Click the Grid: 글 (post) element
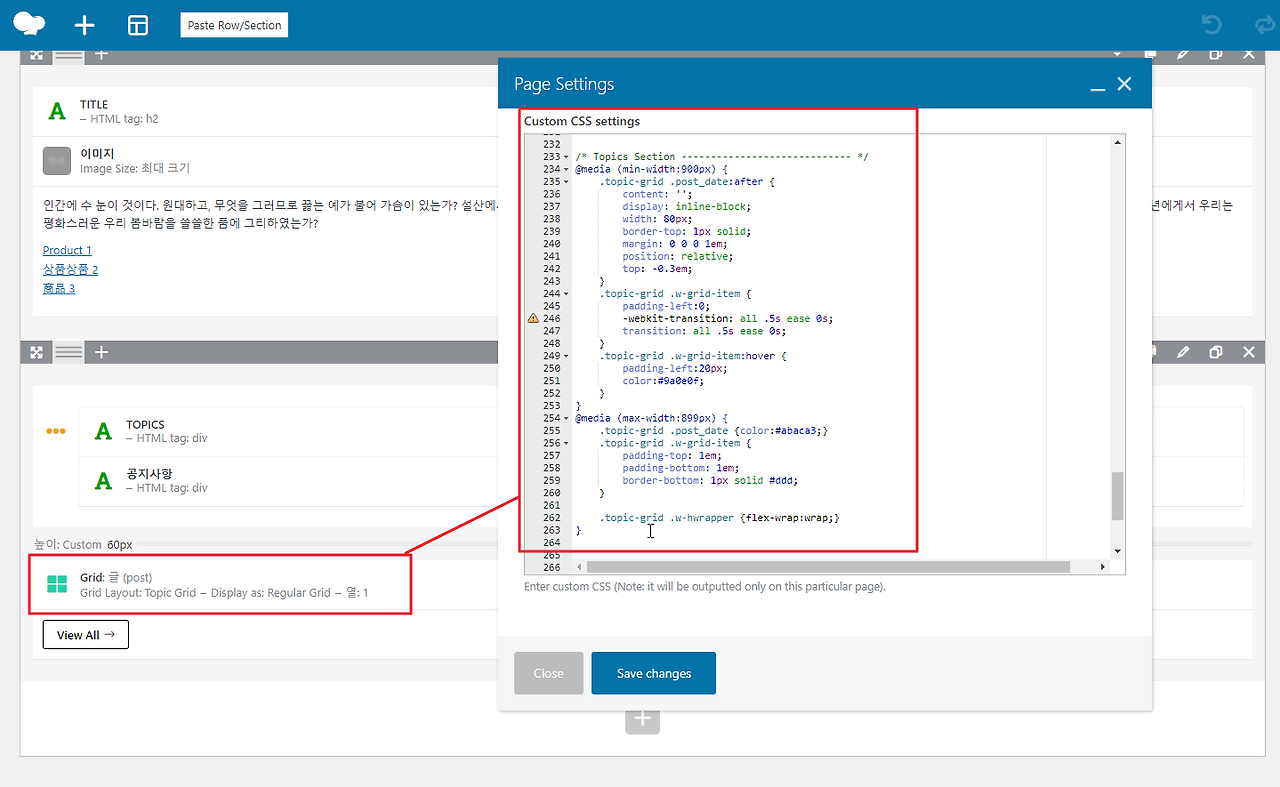Viewport: 1280px width, 787px height. (x=222, y=585)
